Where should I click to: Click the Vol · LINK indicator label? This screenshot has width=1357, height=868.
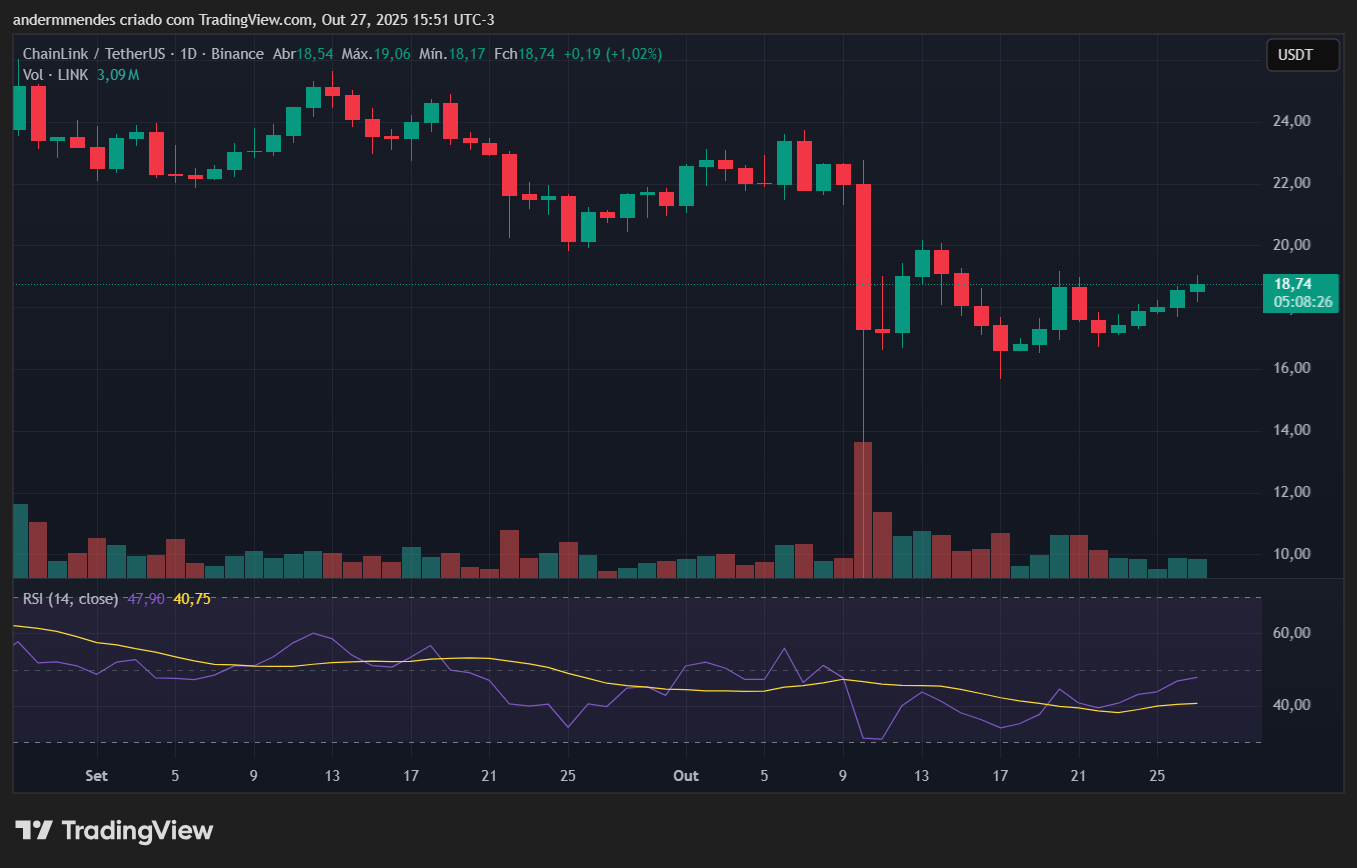point(56,75)
